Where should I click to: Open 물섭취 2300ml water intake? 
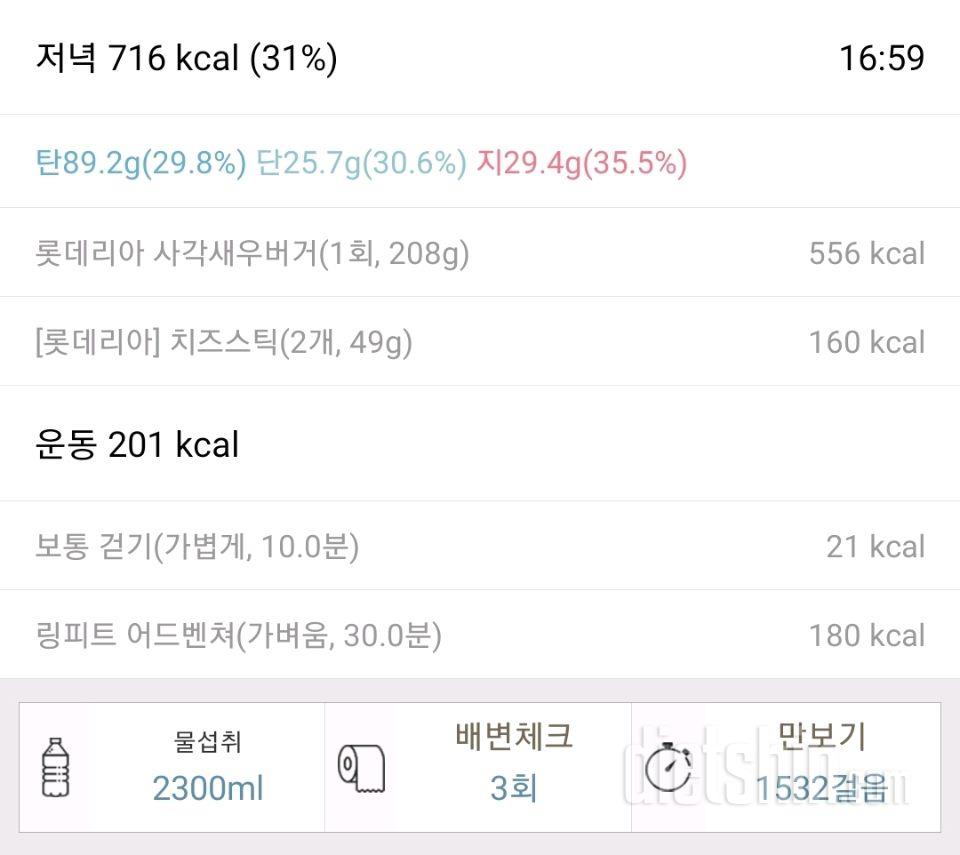172,767
